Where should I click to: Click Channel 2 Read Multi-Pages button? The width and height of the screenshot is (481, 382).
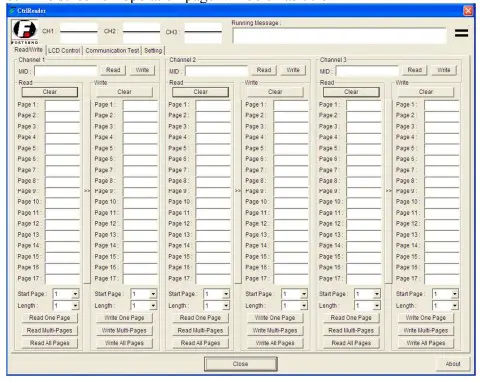200,331
